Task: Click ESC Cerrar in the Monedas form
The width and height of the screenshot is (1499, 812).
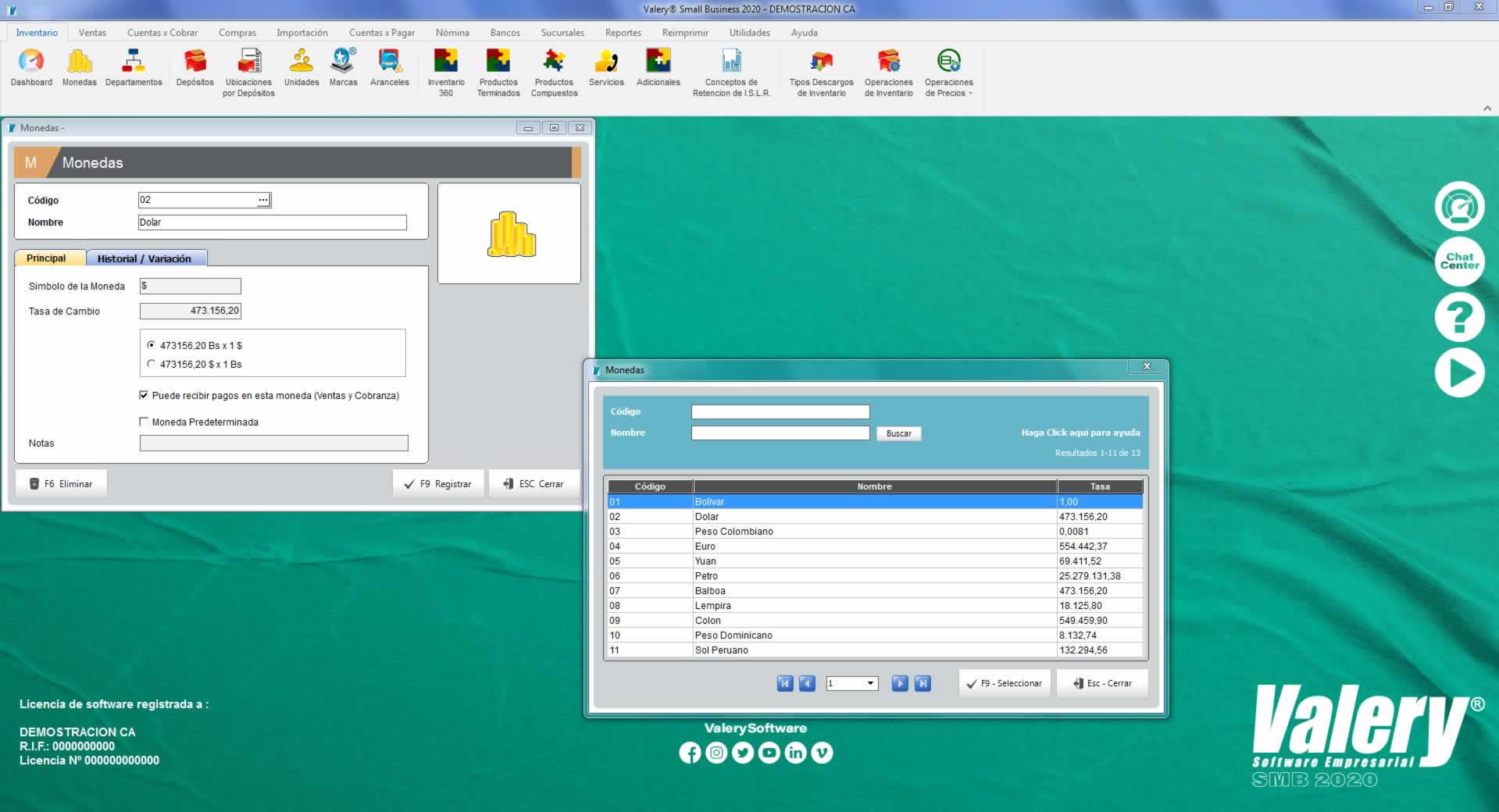Action: pyautogui.click(x=534, y=484)
